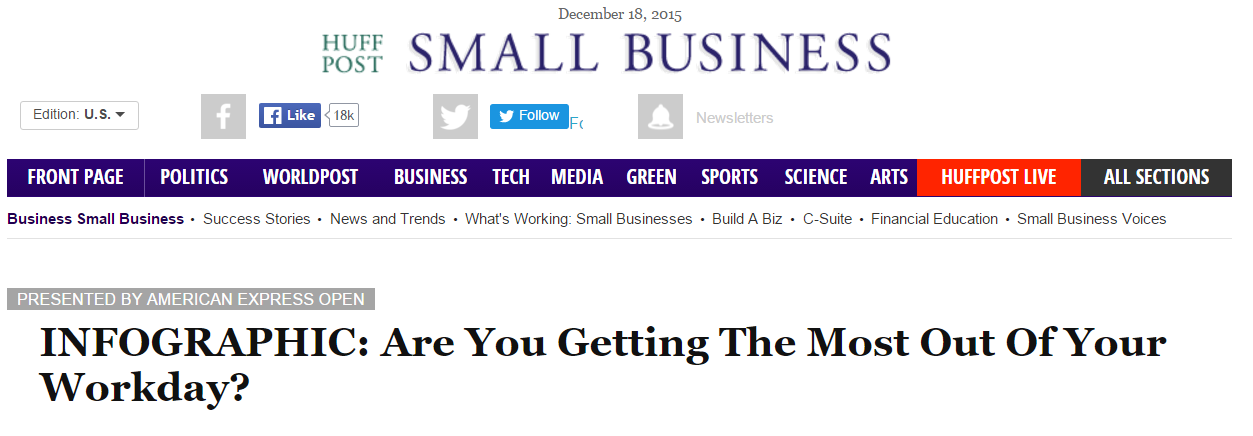Click the Success Stories link
Viewport: 1253px width, 436px height.
pos(257,219)
